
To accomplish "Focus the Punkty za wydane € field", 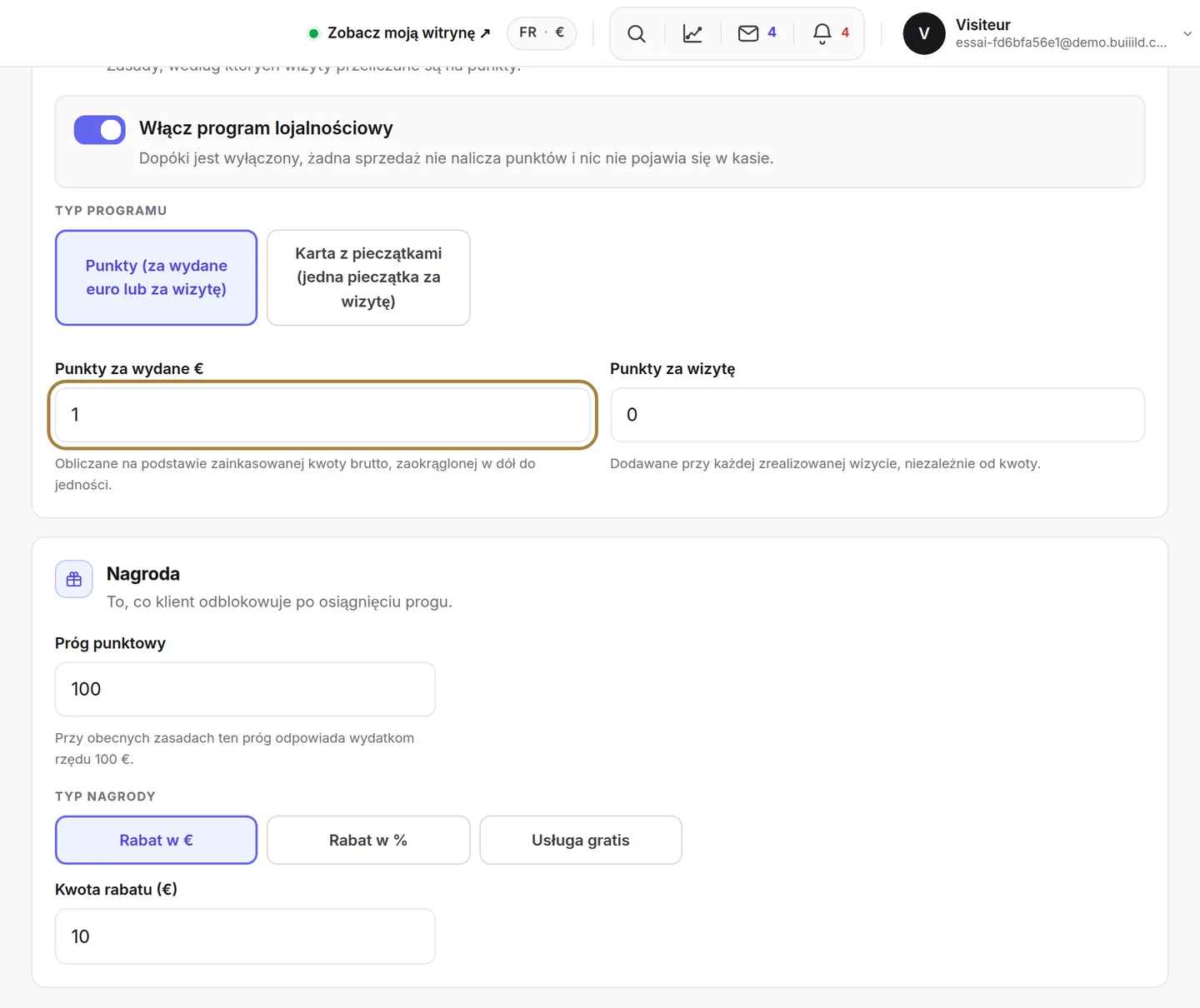I will pos(322,415).
